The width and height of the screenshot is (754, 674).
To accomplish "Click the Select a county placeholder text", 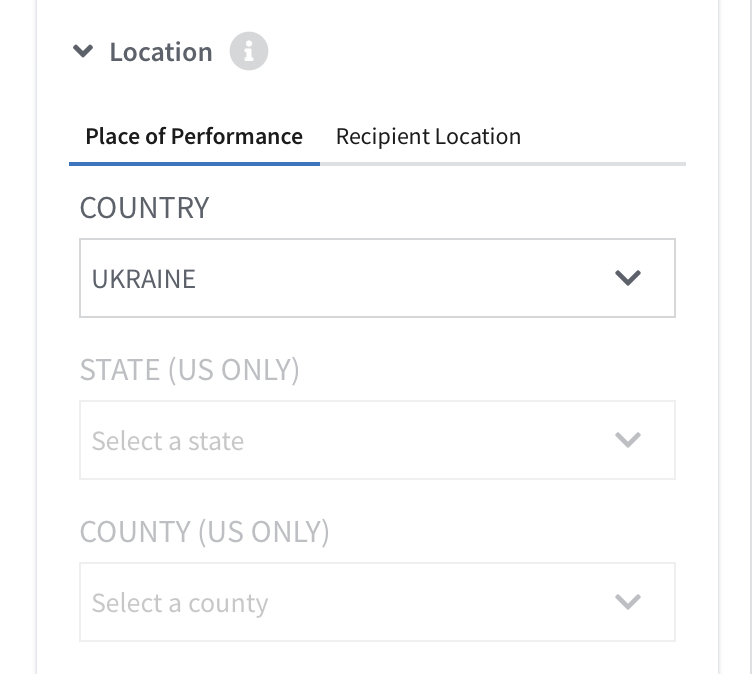I will click(x=180, y=603).
